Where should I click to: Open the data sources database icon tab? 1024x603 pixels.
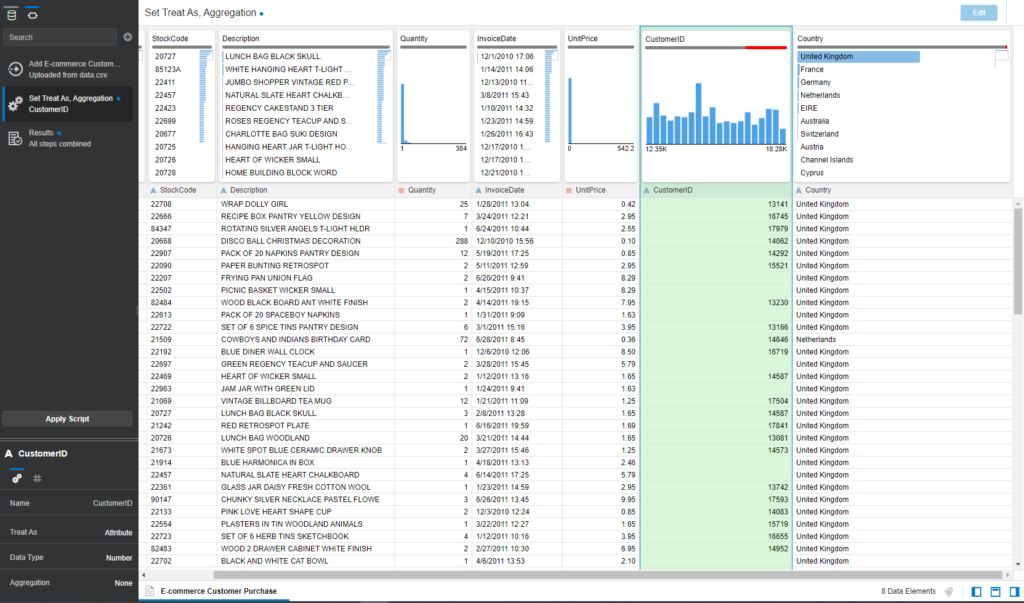click(x=11, y=14)
